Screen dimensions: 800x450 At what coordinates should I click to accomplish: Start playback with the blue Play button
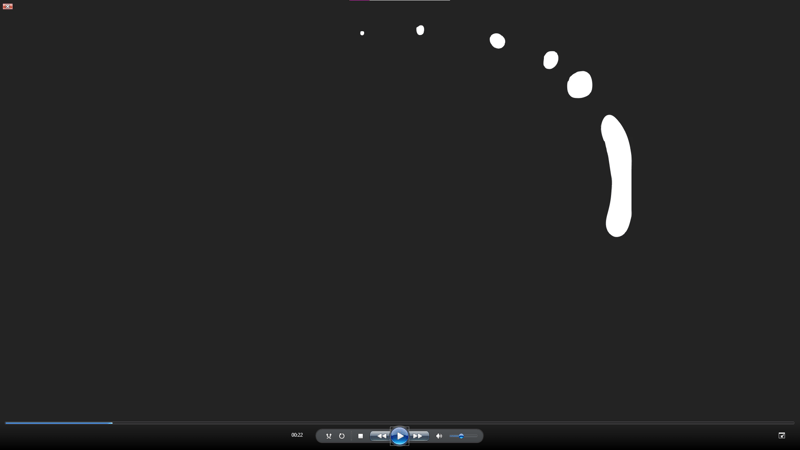coord(399,436)
